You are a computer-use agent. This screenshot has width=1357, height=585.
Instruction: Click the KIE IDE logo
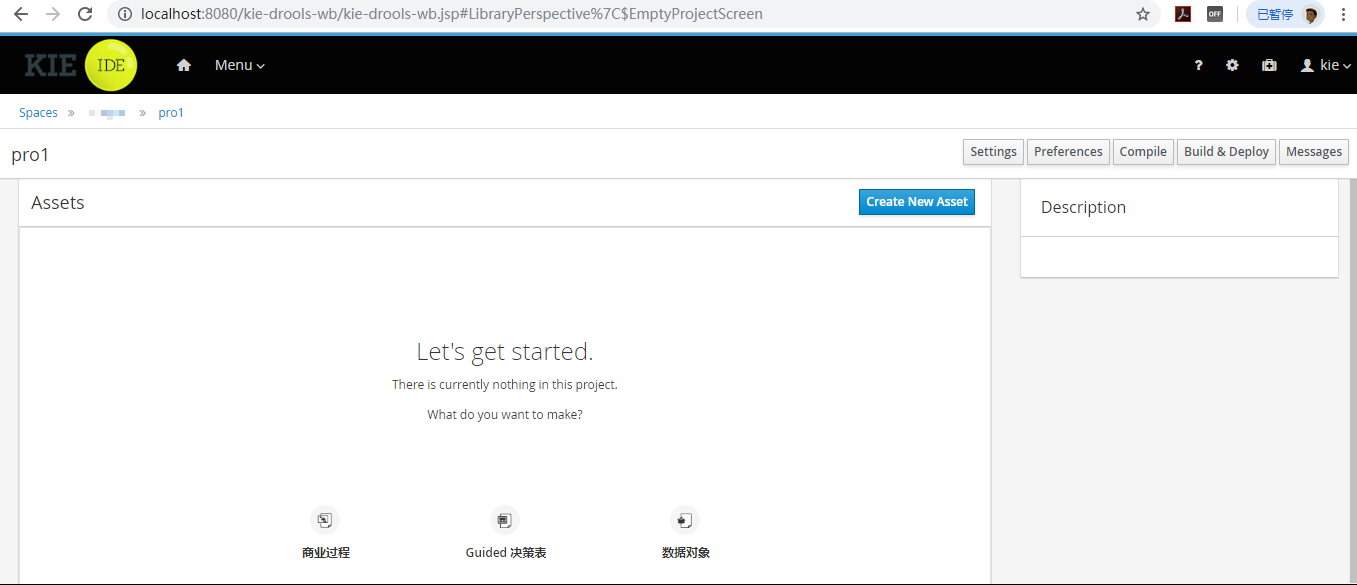(81, 65)
